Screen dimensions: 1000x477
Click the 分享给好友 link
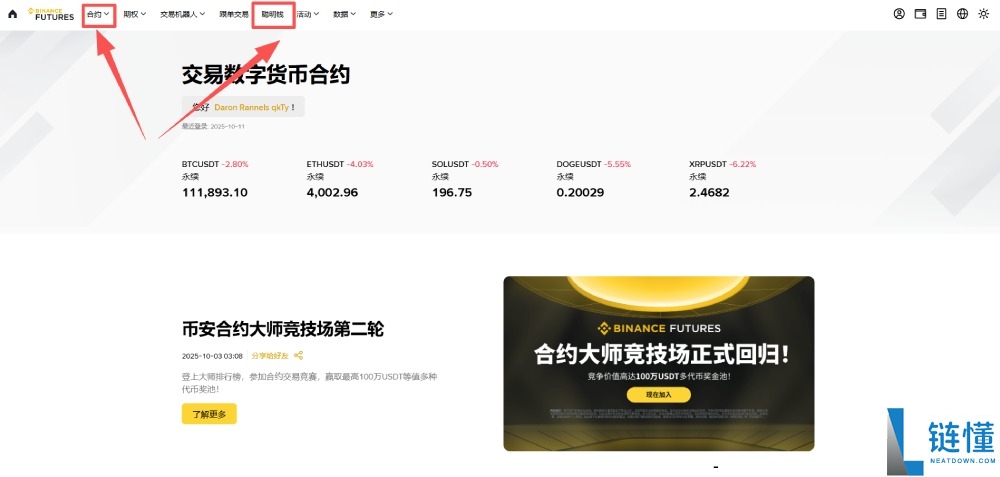[270, 356]
